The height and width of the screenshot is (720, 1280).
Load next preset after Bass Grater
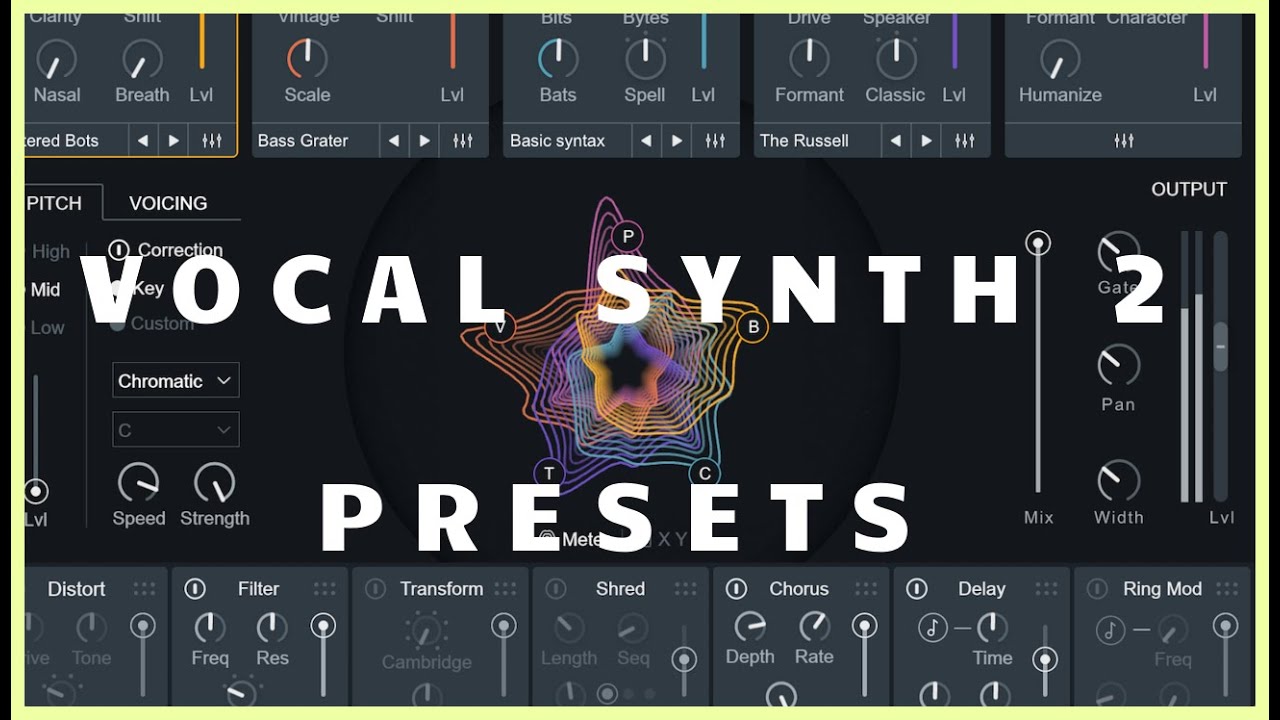tap(424, 141)
